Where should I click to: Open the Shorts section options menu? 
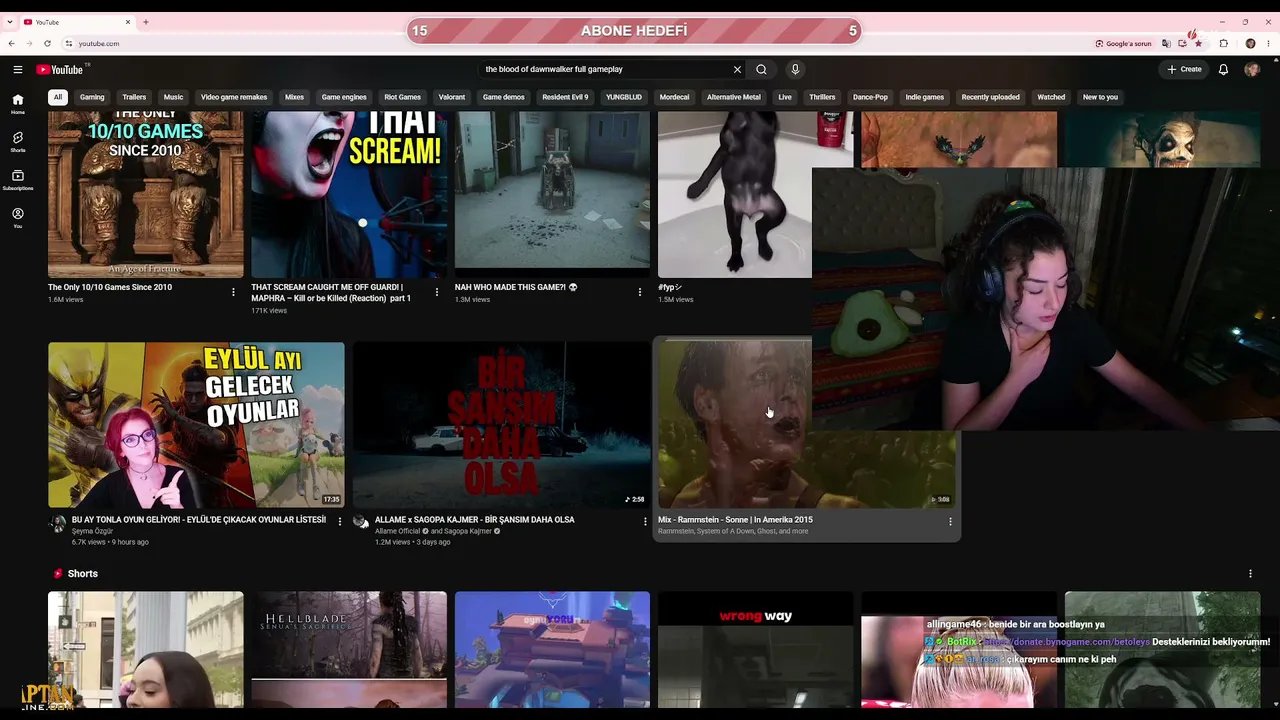1250,573
